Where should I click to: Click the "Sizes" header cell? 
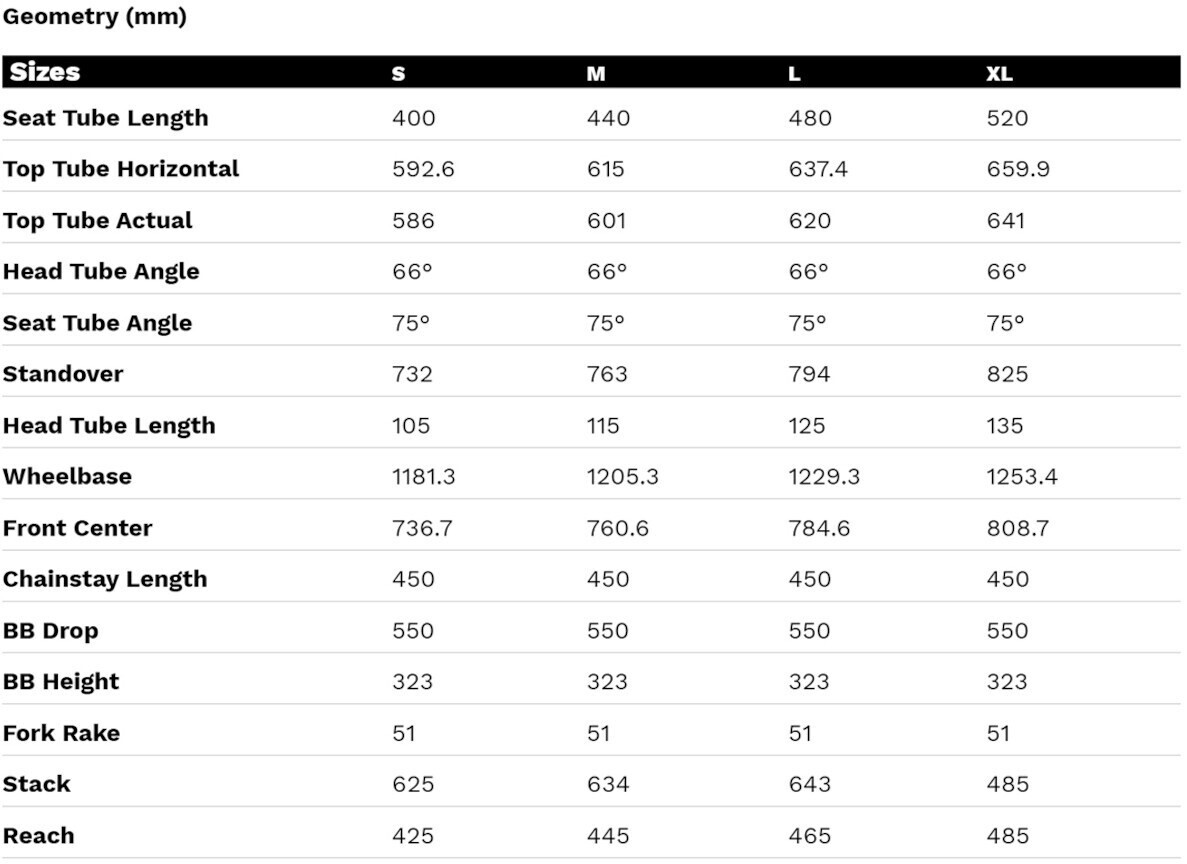coord(45,73)
